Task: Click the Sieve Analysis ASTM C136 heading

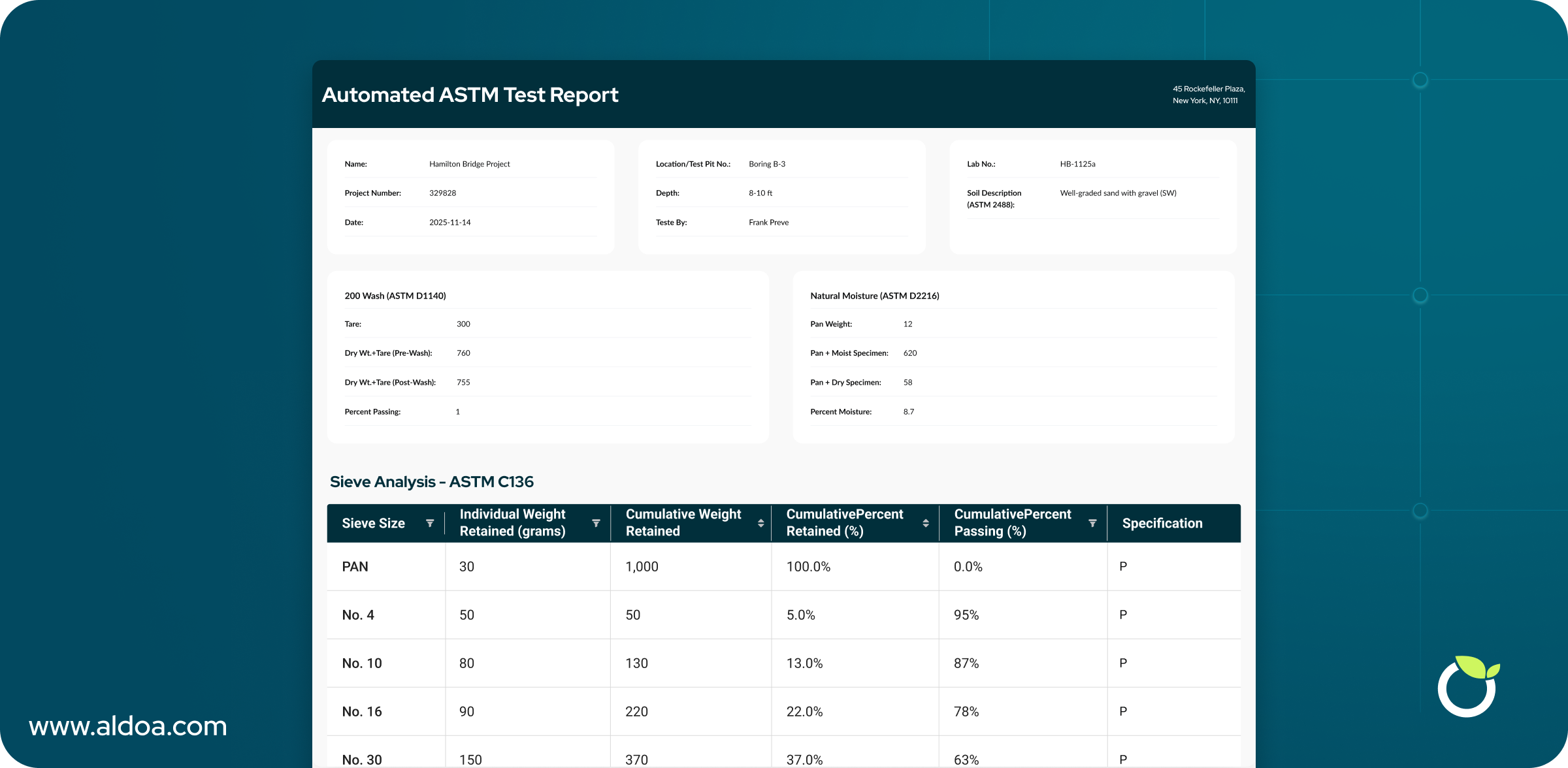Action: click(x=433, y=481)
